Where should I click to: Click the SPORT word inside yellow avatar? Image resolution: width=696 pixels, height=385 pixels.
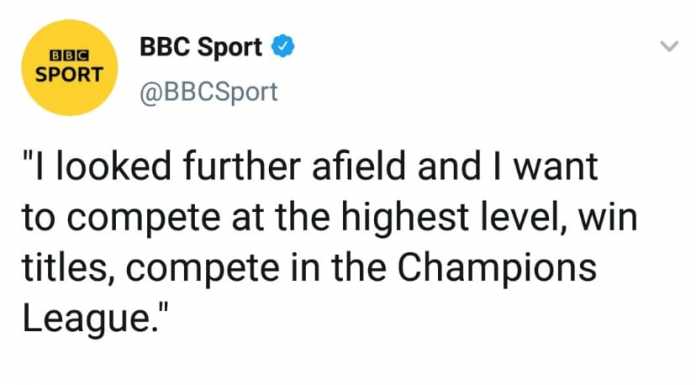tap(69, 75)
